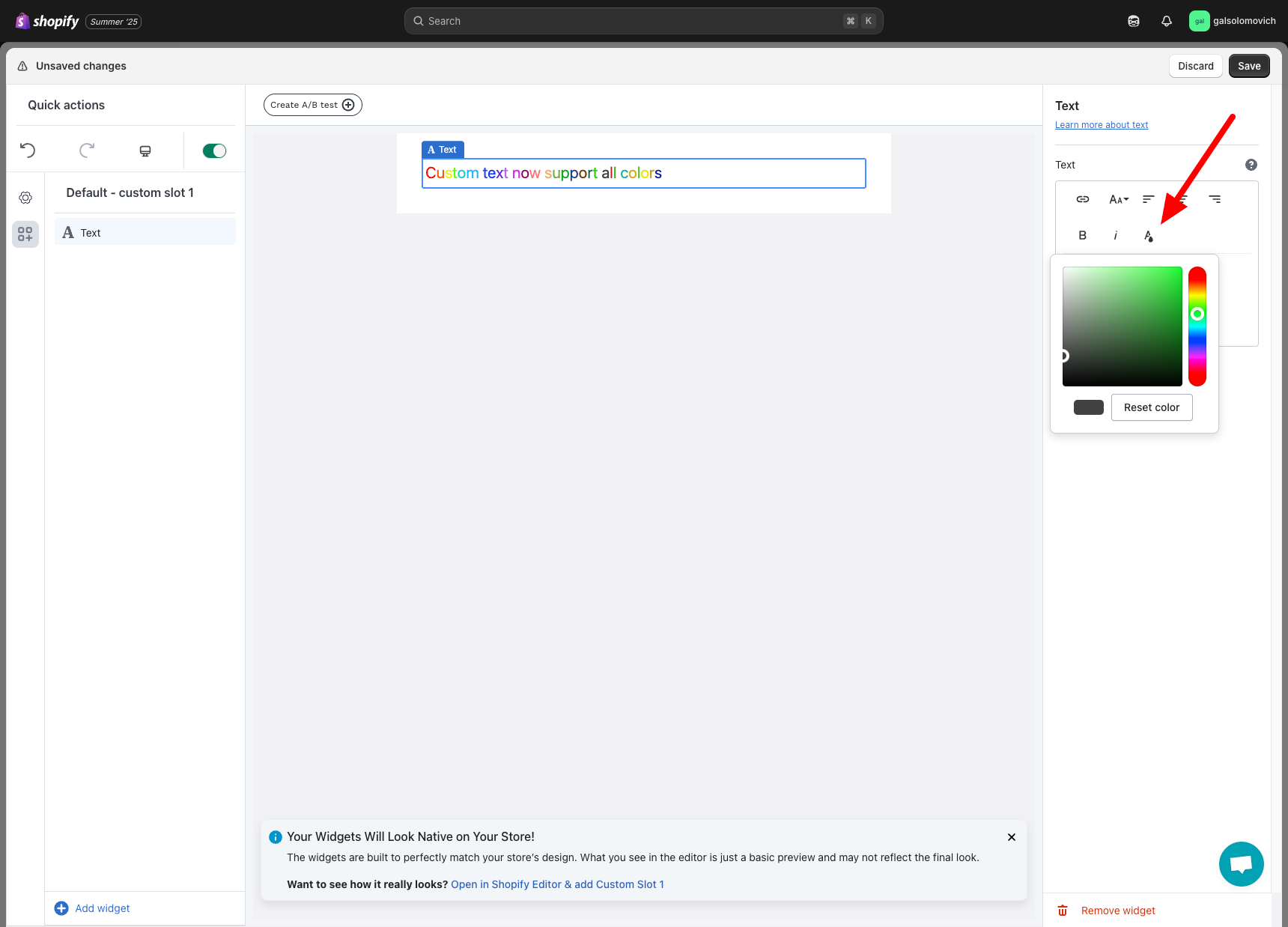Apply bold formatting with the B icon

(1082, 235)
